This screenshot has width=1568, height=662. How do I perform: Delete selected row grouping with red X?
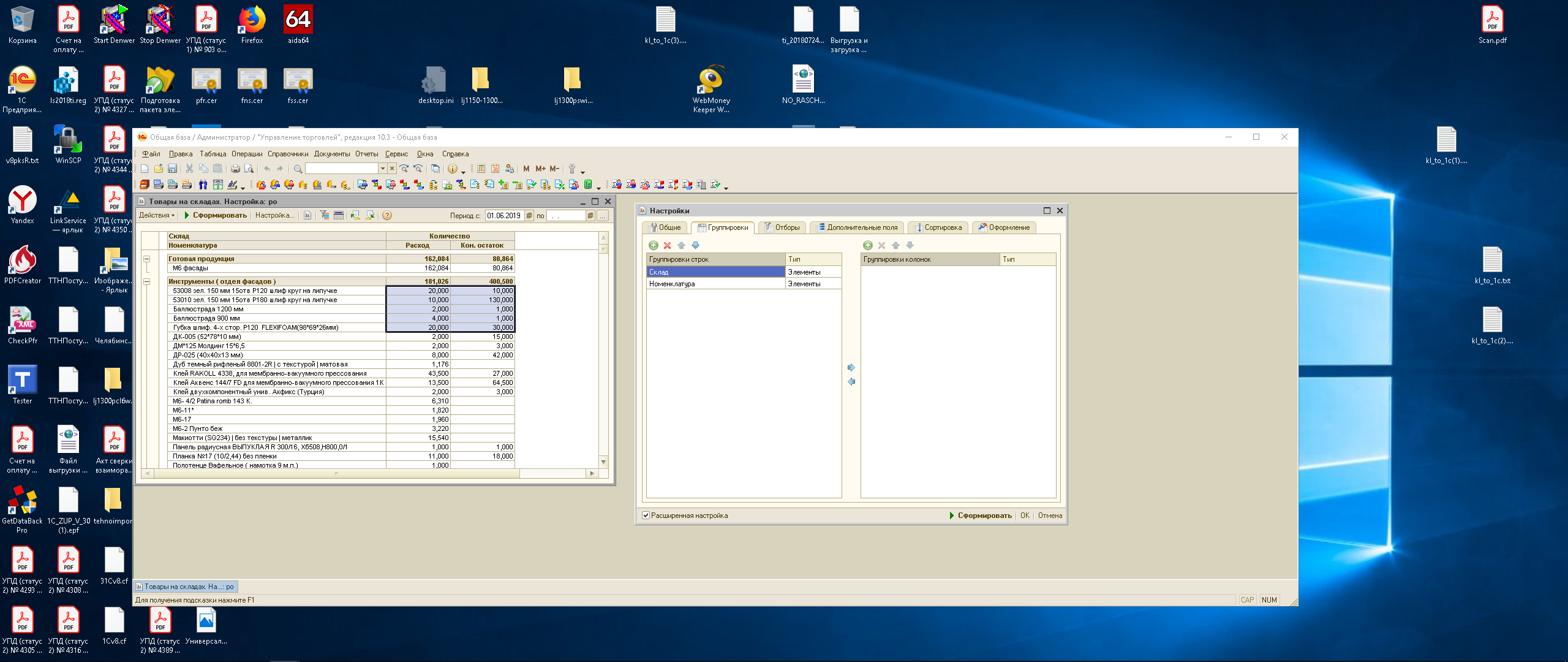(667, 245)
